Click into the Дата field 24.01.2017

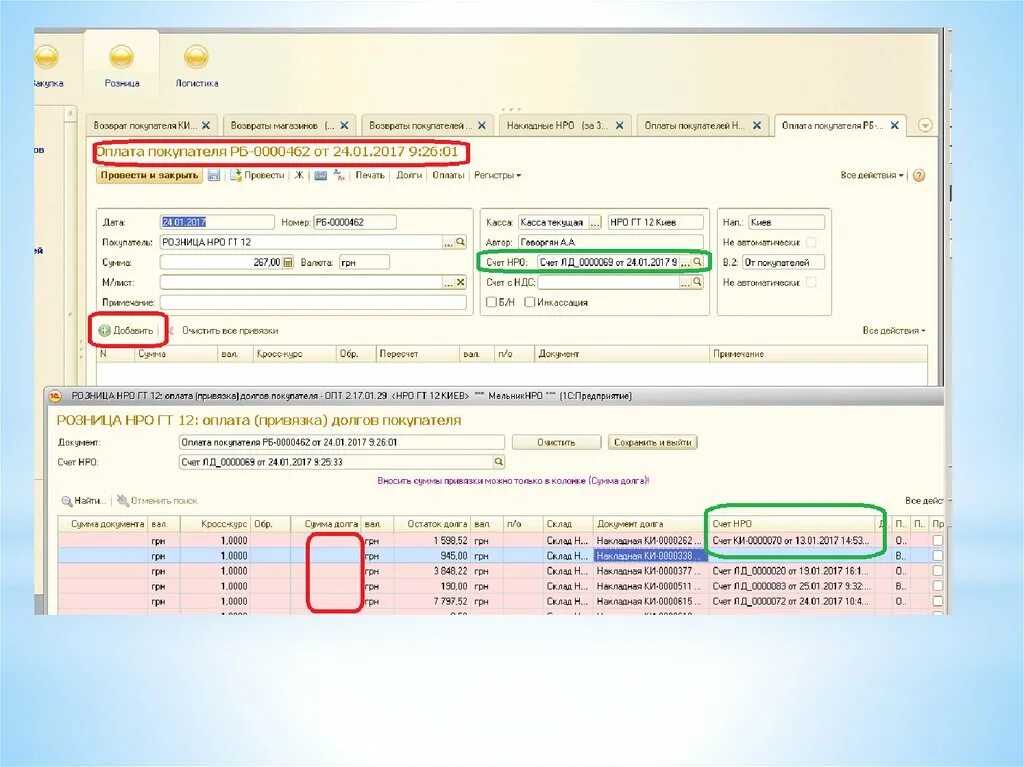pyautogui.click(x=217, y=222)
